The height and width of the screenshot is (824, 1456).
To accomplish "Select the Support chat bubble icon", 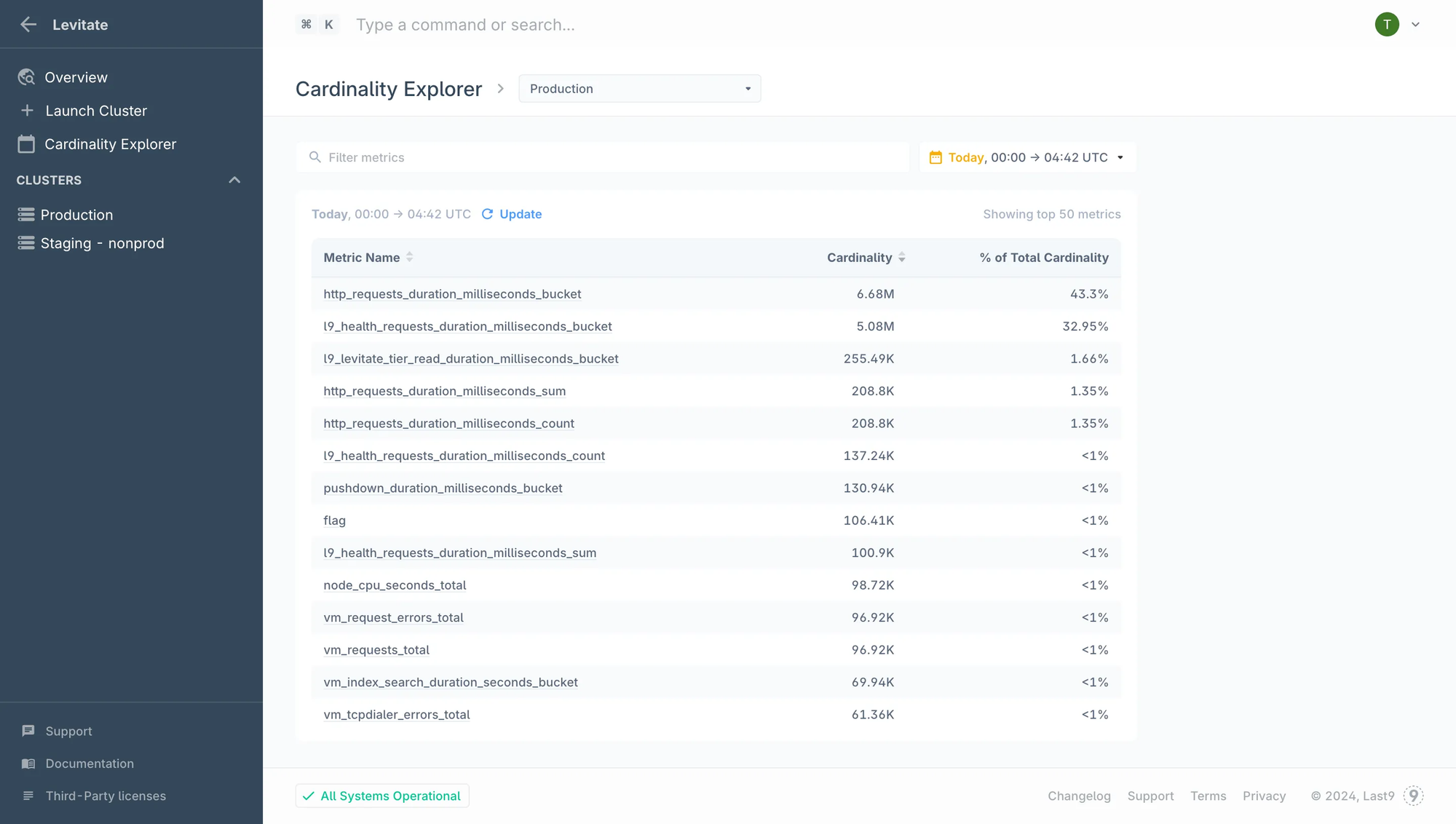I will tap(28, 730).
